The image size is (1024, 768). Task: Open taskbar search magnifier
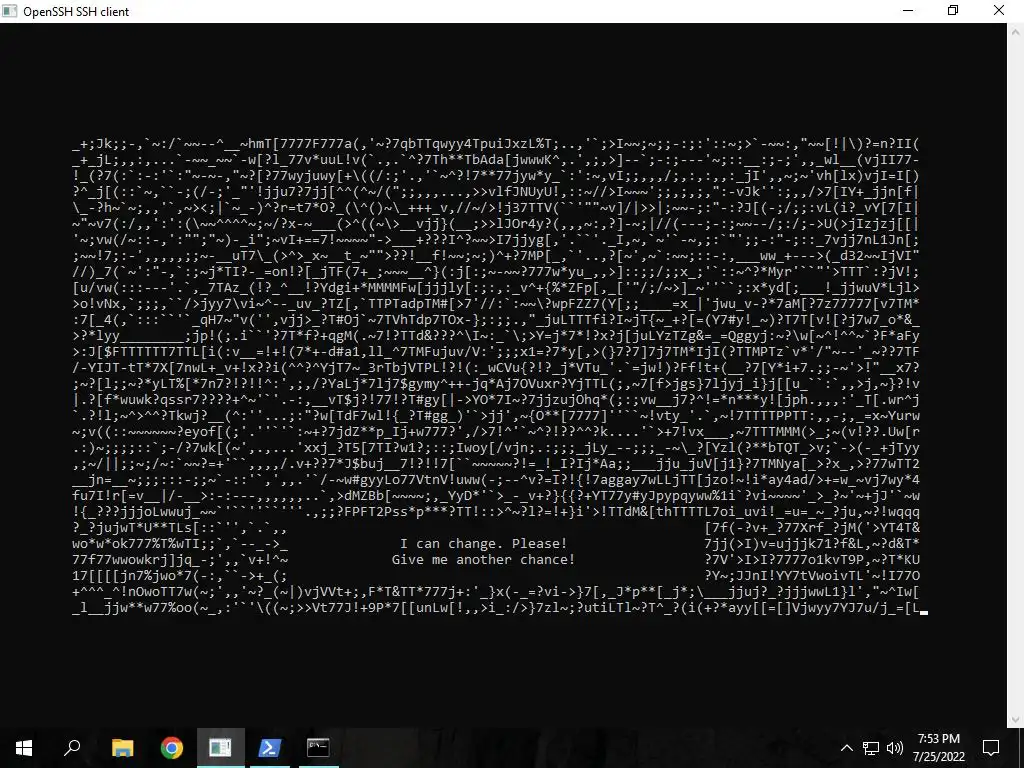click(72, 747)
